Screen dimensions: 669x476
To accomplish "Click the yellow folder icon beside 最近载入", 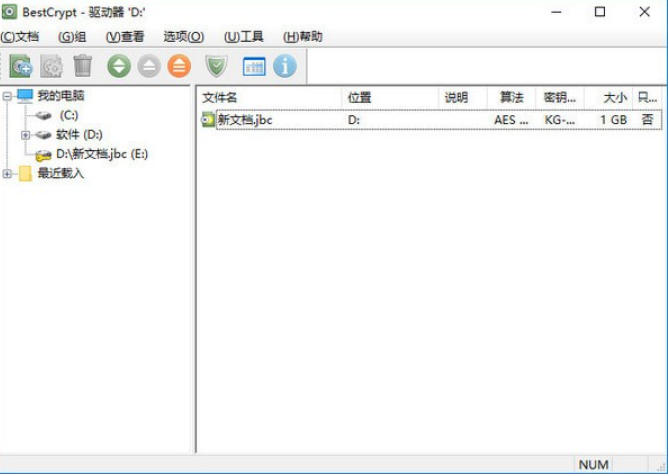I will click(x=25, y=174).
